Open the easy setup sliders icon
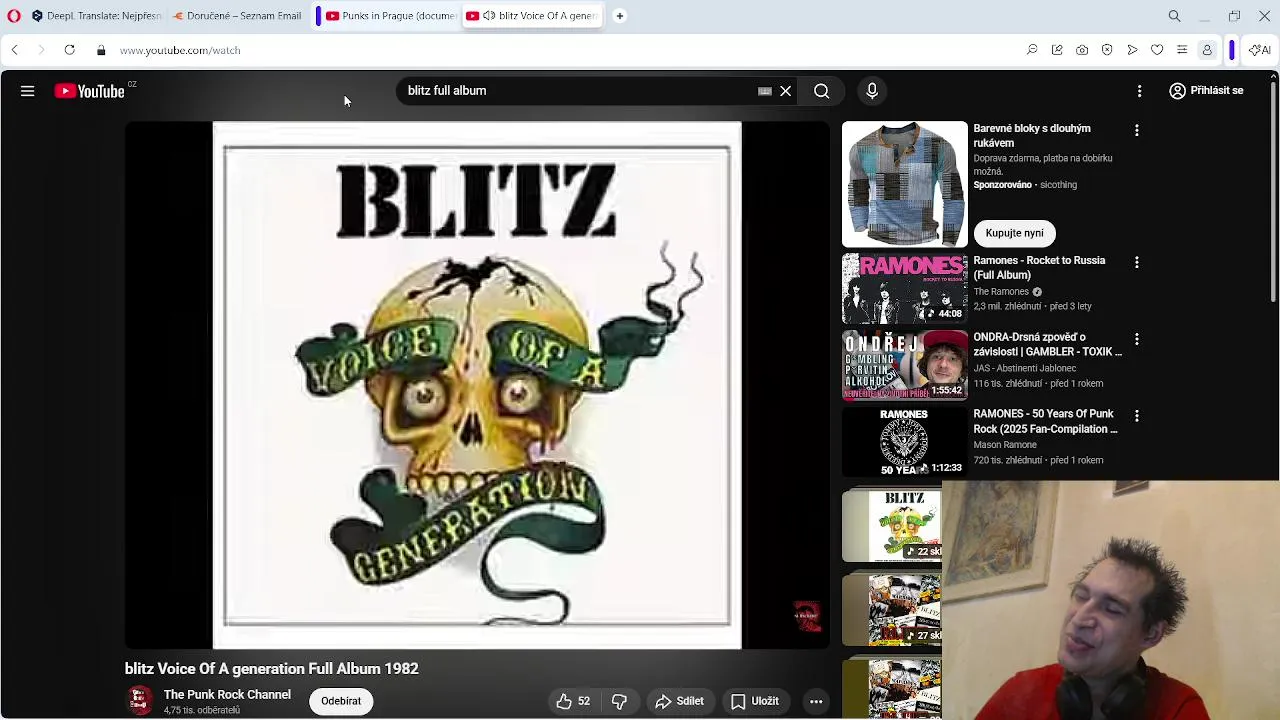The width and height of the screenshot is (1280, 720). (x=1182, y=50)
